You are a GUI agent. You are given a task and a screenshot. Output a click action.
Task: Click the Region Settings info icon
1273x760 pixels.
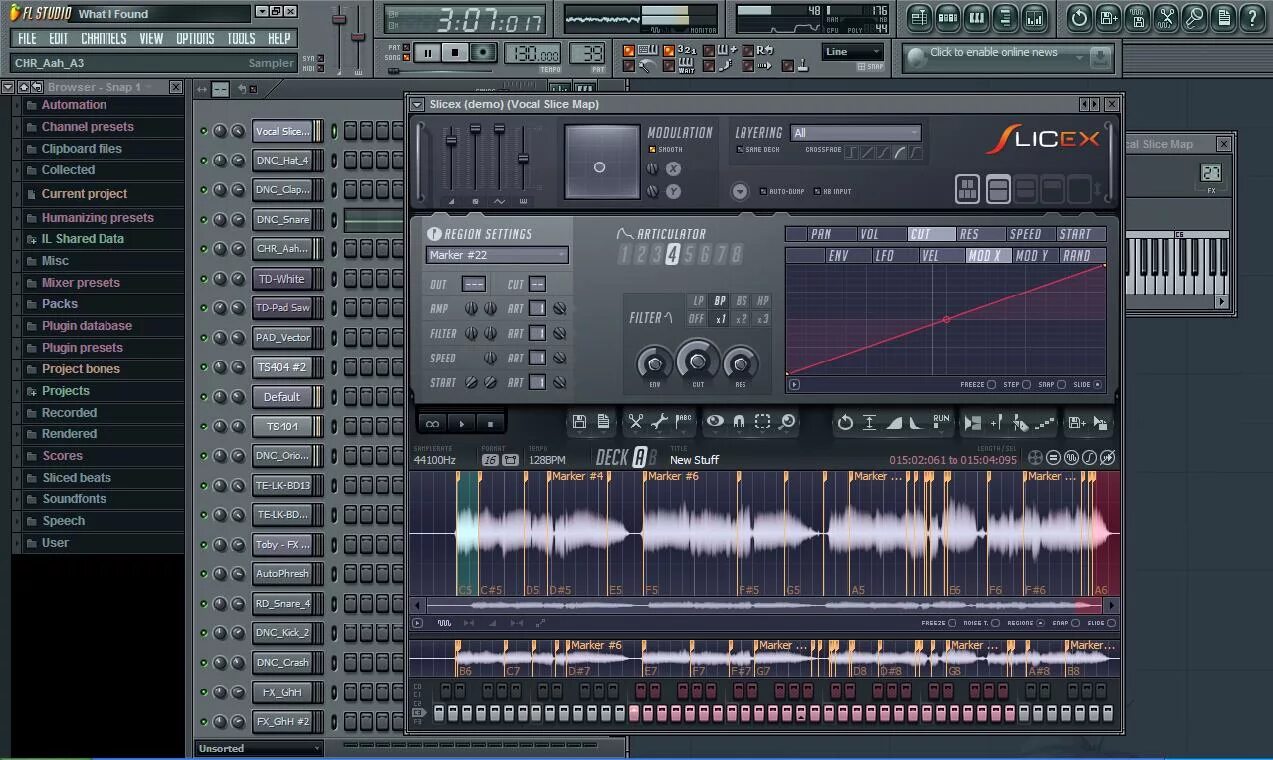[x=434, y=234]
